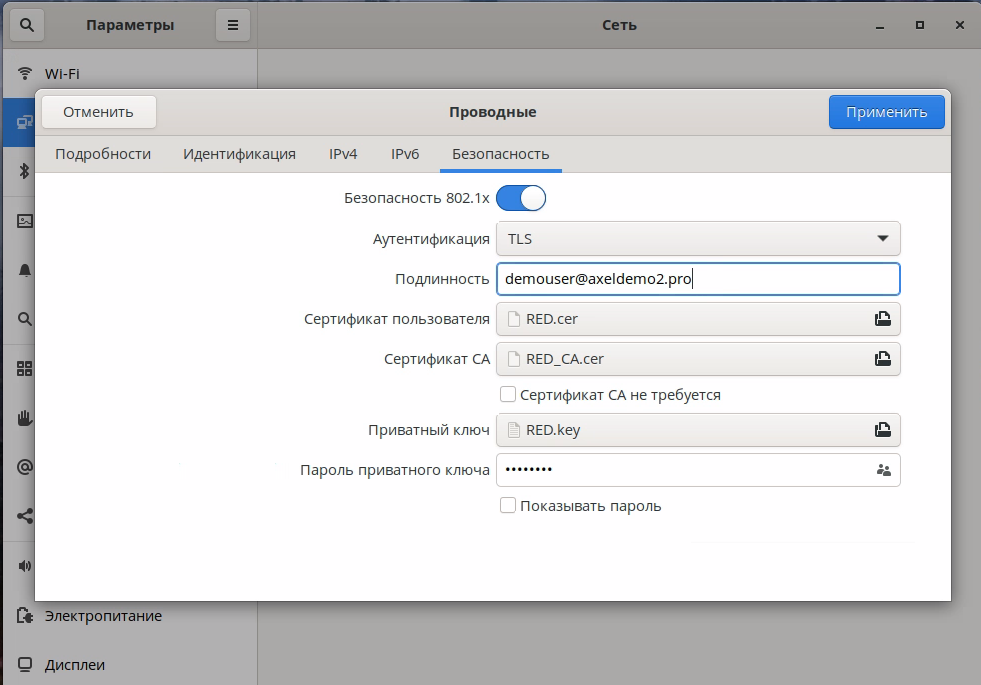This screenshot has width=981, height=685.
Task: Click the Применить button
Action: [886, 112]
